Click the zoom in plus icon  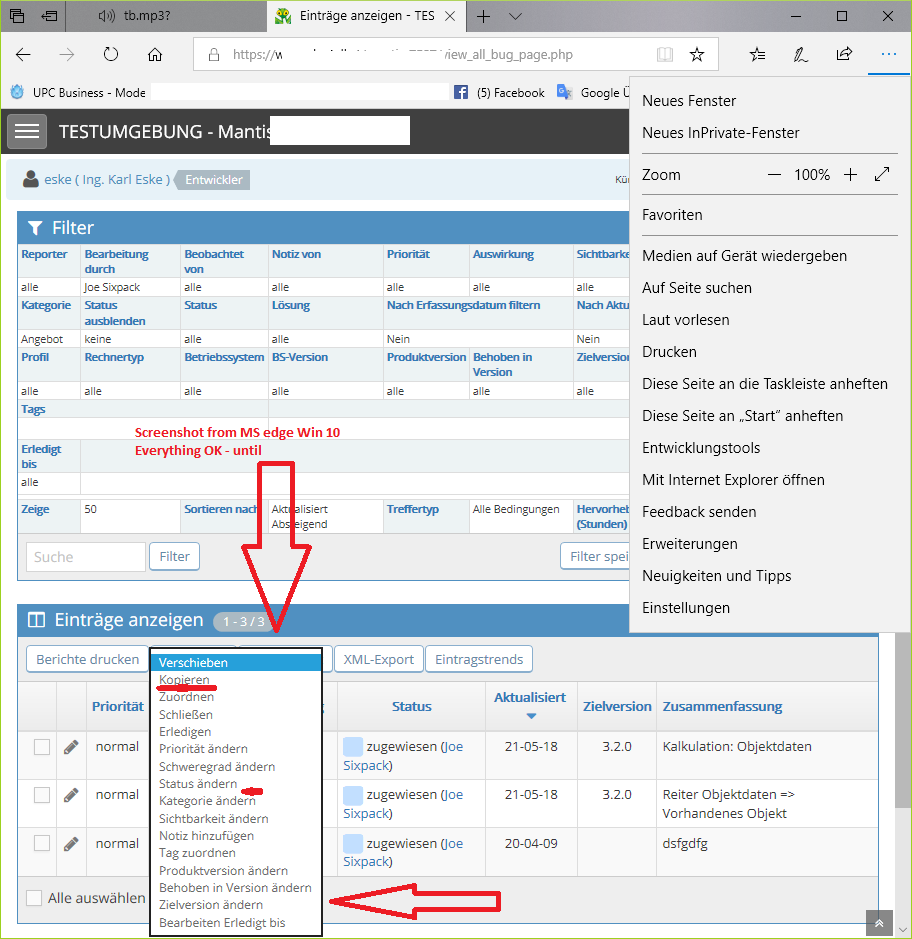pos(850,175)
